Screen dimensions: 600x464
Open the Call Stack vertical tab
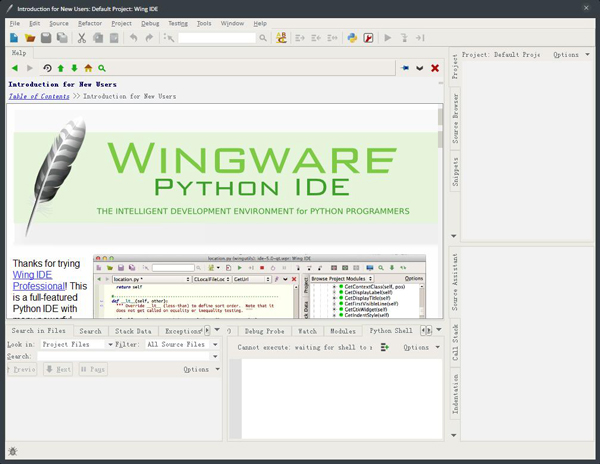(x=455, y=342)
